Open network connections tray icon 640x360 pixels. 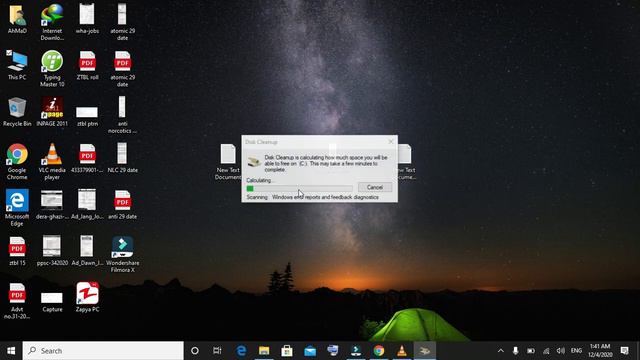[x=546, y=351]
